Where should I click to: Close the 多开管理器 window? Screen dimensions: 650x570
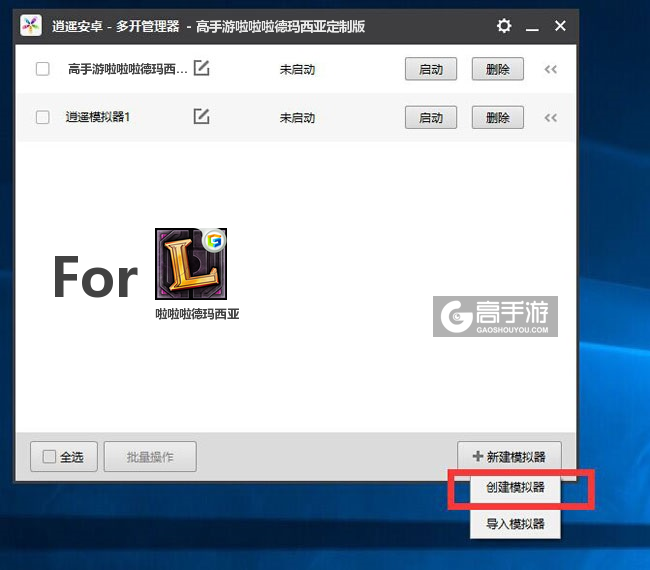pos(560,26)
